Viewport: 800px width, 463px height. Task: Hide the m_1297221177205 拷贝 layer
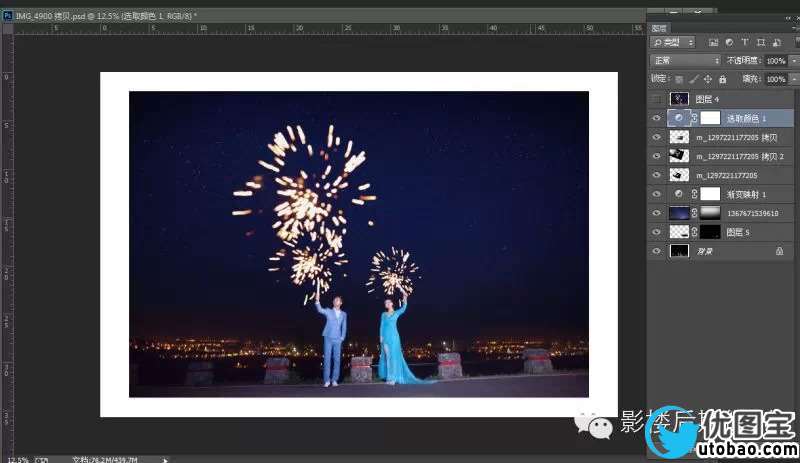pos(657,137)
